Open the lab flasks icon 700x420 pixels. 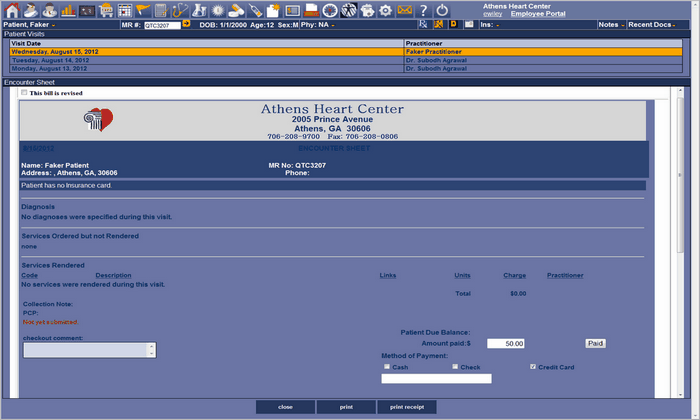(199, 10)
